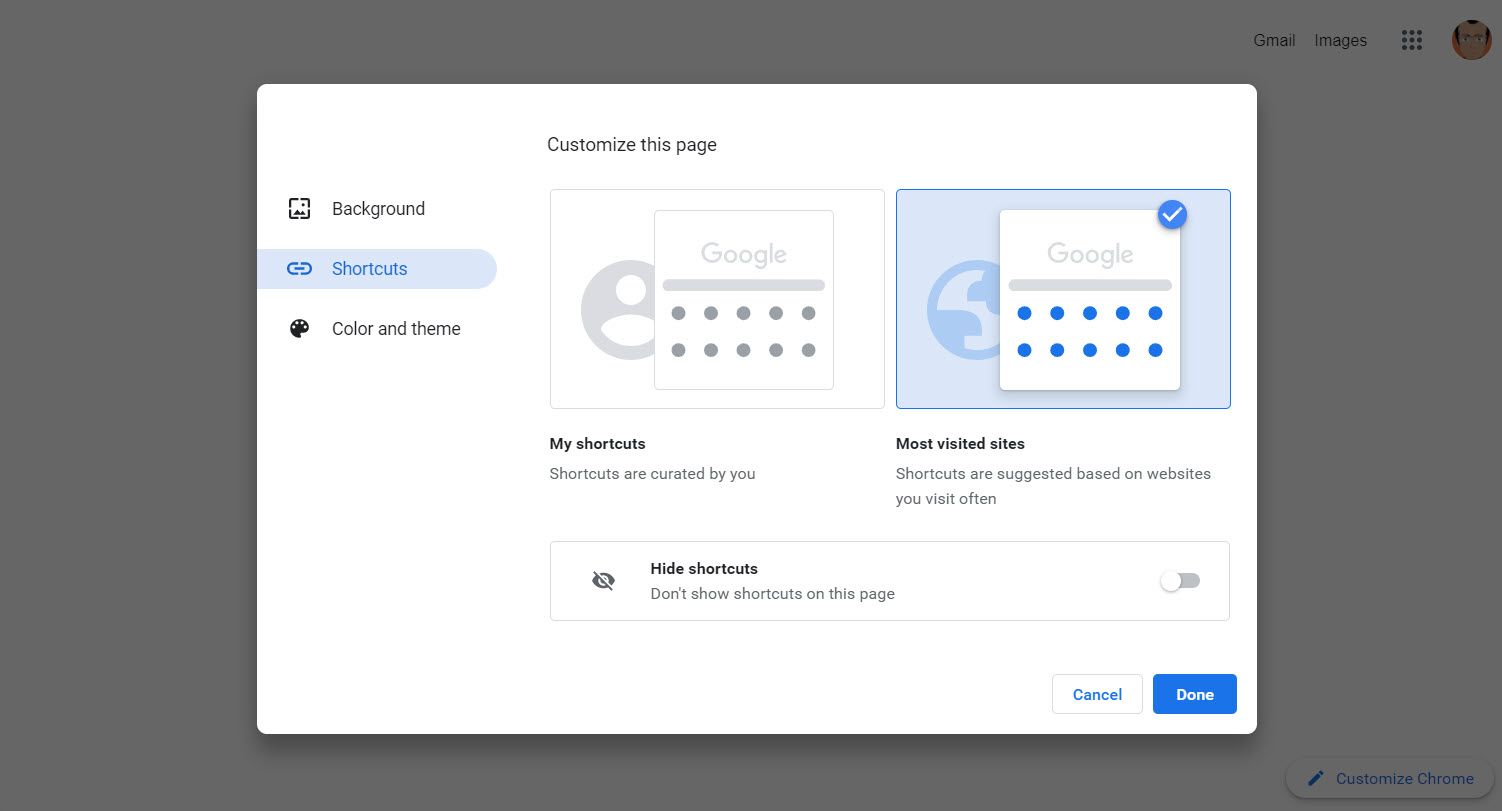The width and height of the screenshot is (1502, 811).
Task: Open the Background customization section
Action: [x=378, y=208]
